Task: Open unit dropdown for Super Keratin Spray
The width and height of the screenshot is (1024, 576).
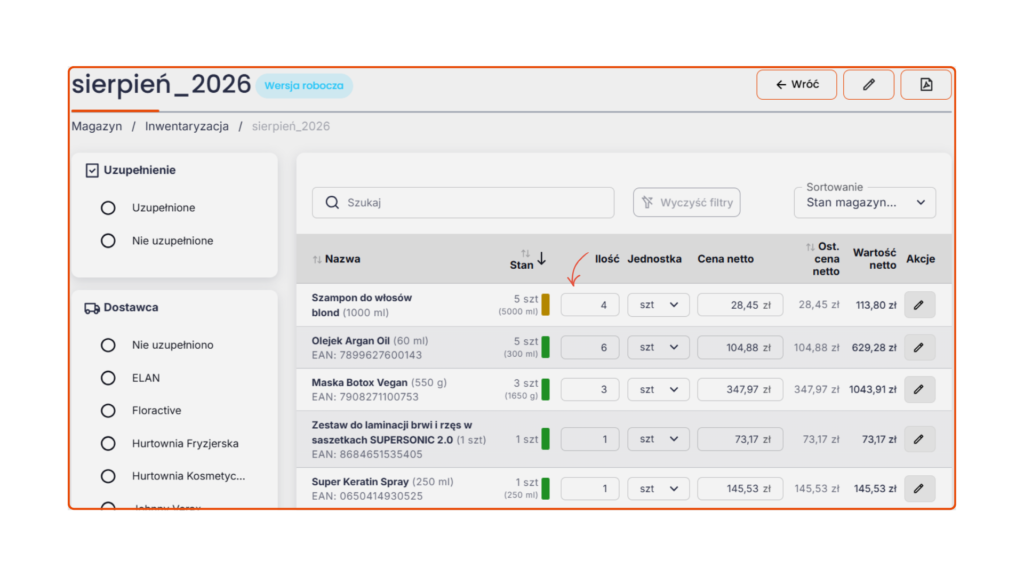Action: point(658,488)
